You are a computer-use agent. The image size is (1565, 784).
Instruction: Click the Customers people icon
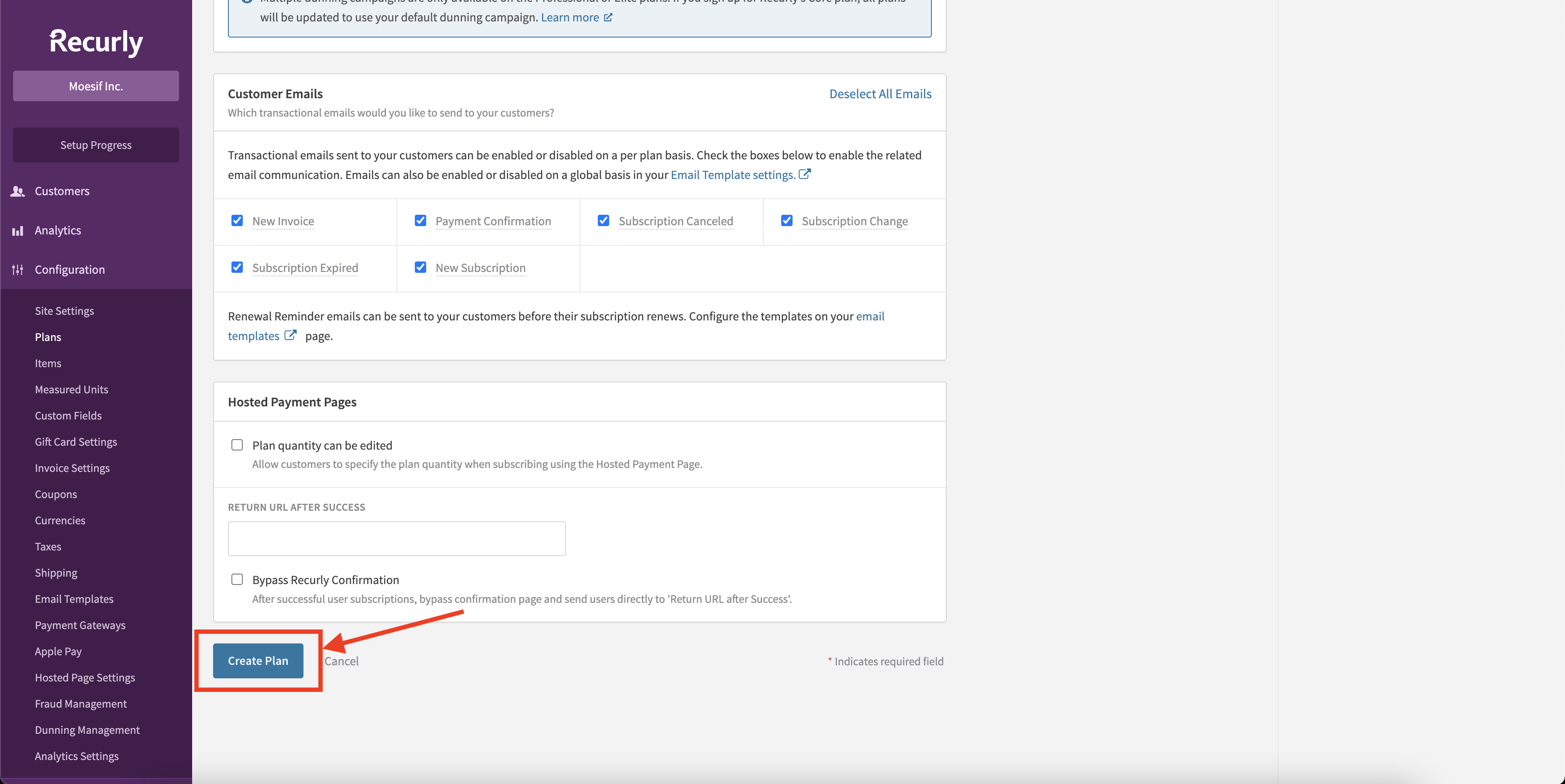point(17,191)
